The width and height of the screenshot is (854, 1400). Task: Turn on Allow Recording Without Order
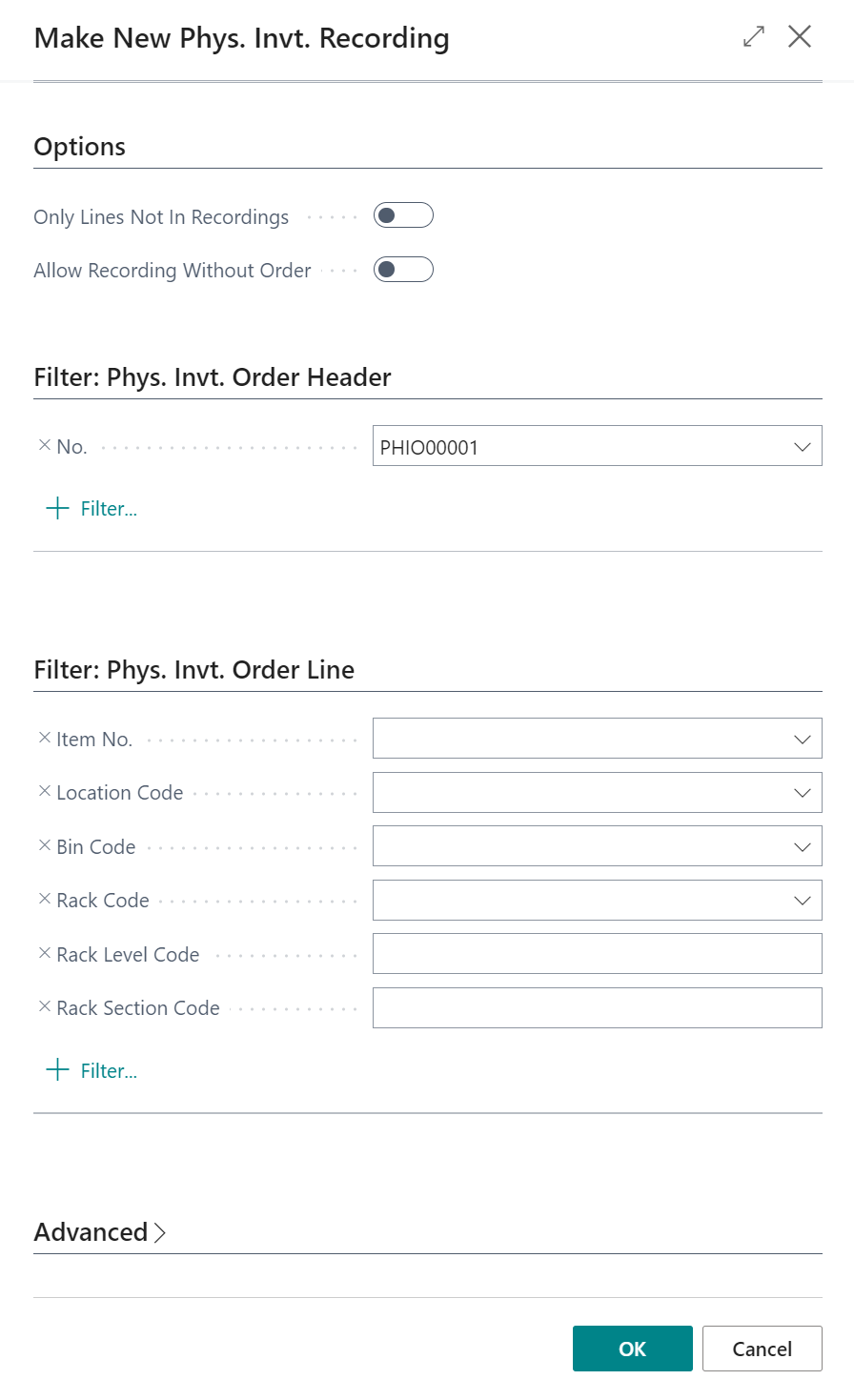(x=402, y=270)
